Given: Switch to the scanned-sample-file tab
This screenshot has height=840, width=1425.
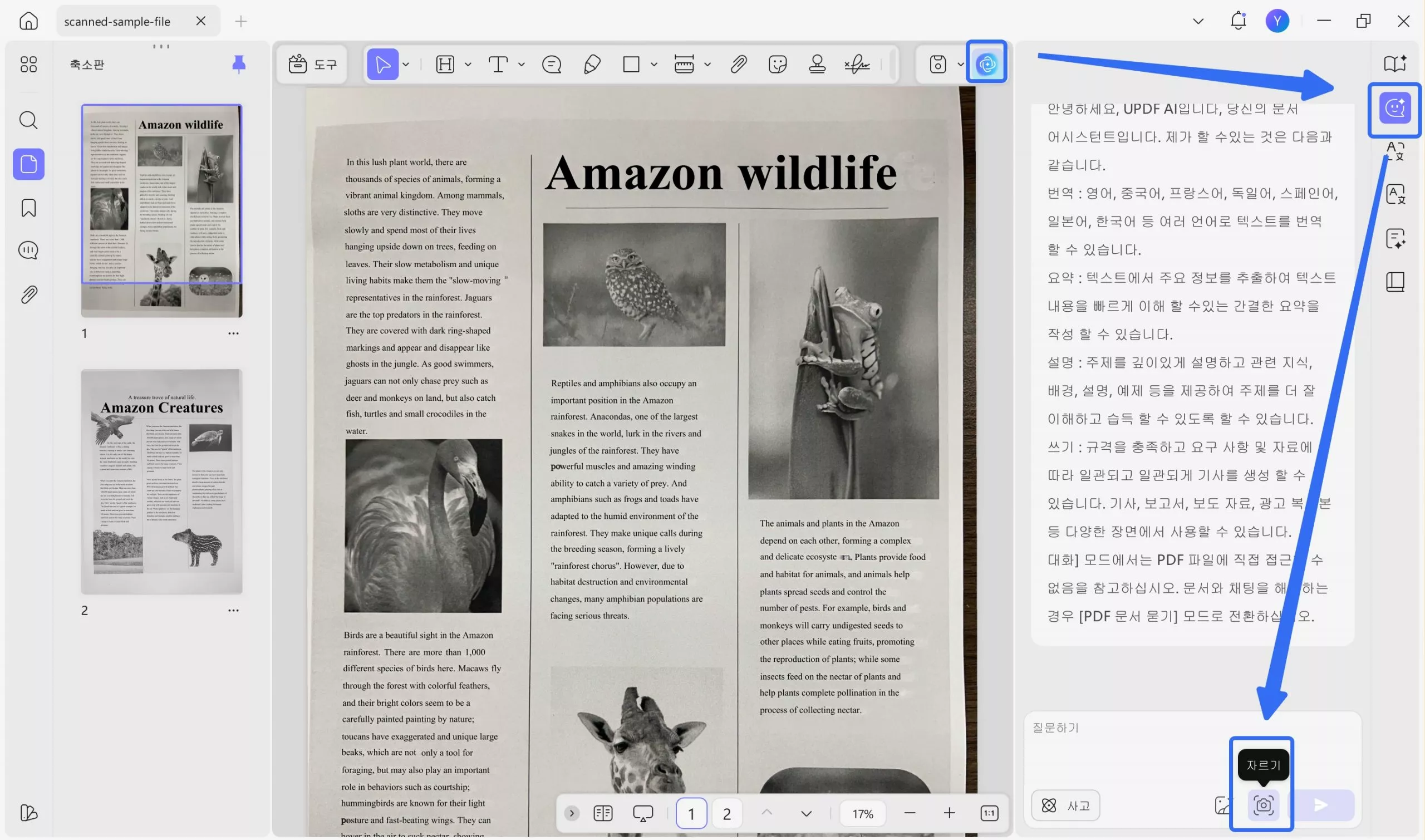Looking at the screenshot, I should pyautogui.click(x=117, y=22).
